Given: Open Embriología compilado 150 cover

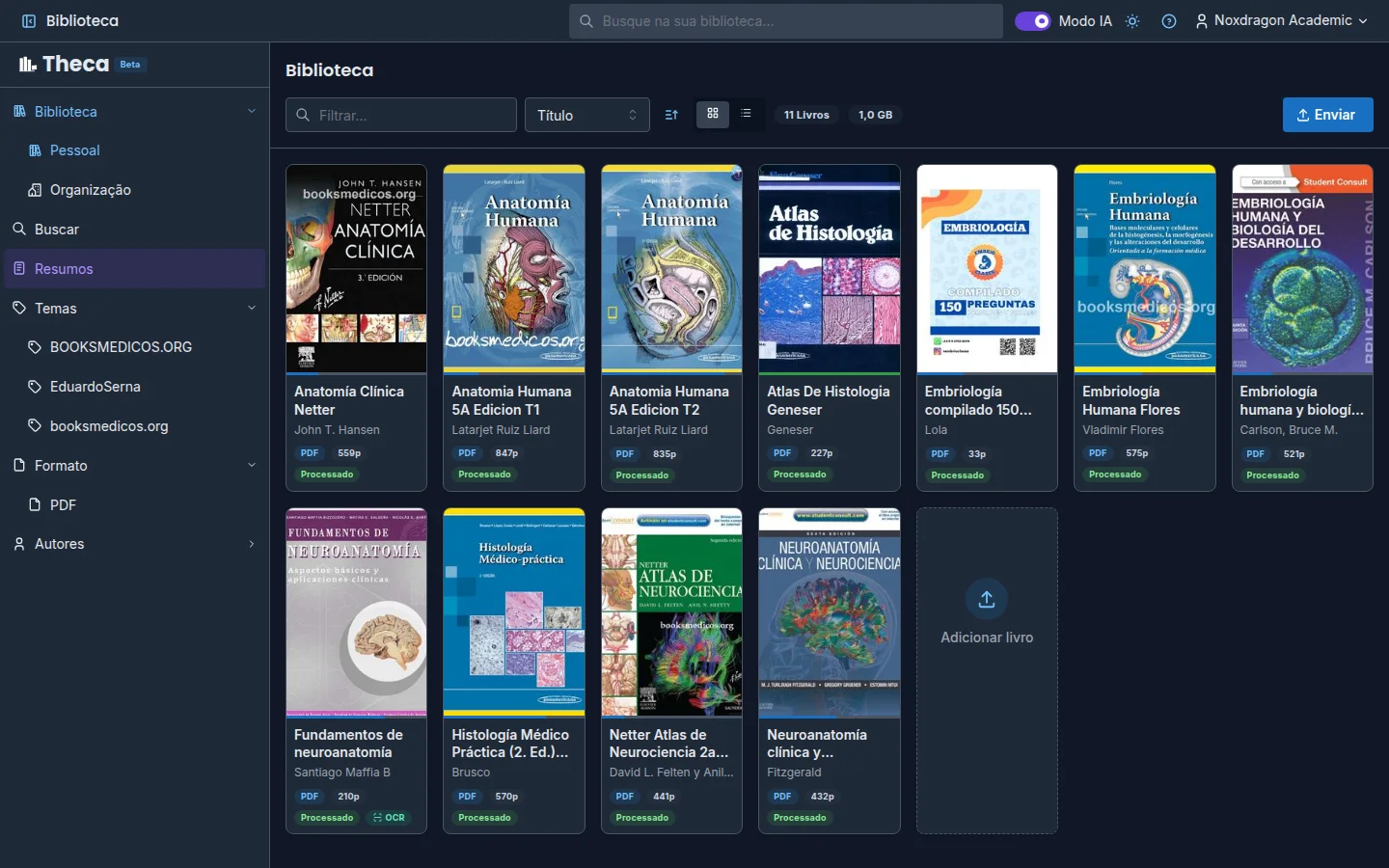Looking at the screenshot, I should click(987, 269).
